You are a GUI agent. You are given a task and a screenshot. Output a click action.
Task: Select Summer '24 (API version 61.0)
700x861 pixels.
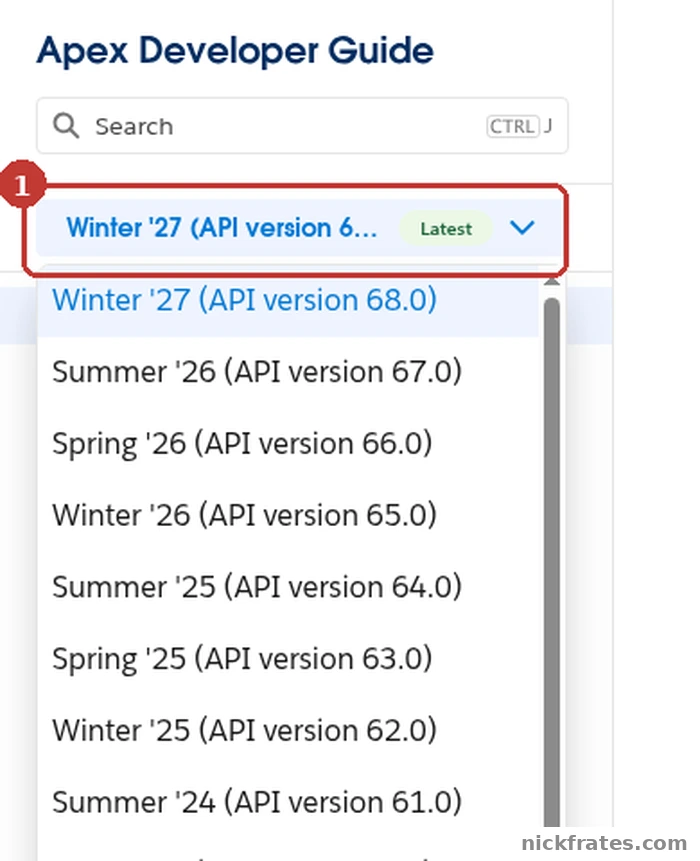288,802
